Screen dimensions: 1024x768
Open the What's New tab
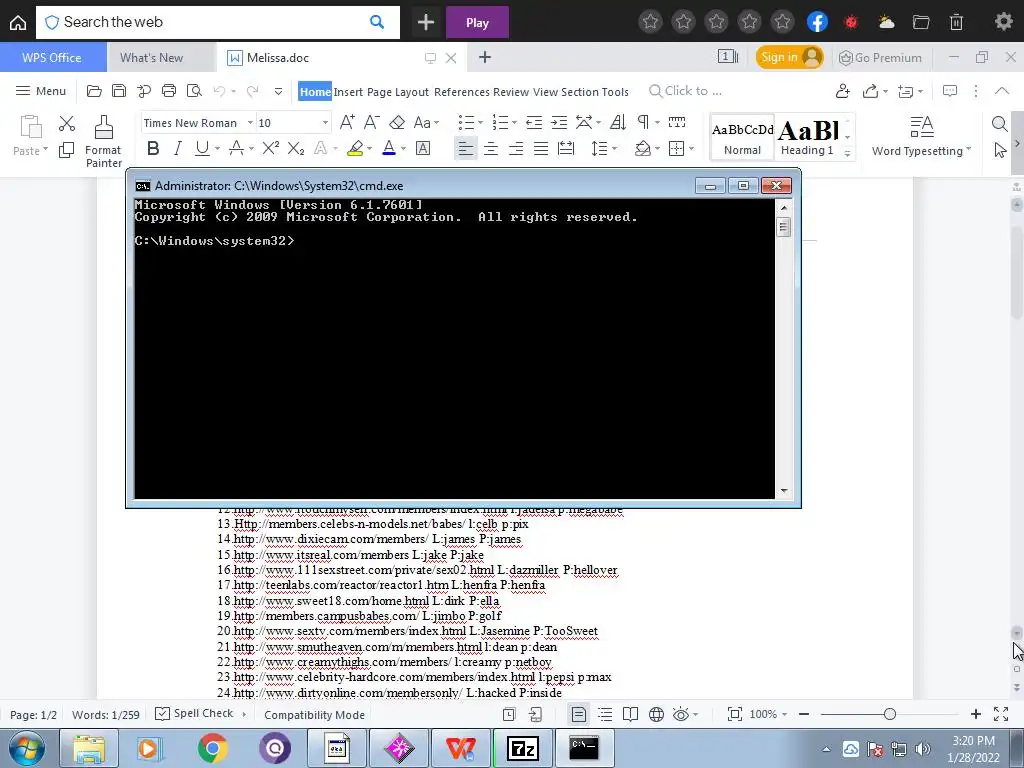tap(152, 57)
